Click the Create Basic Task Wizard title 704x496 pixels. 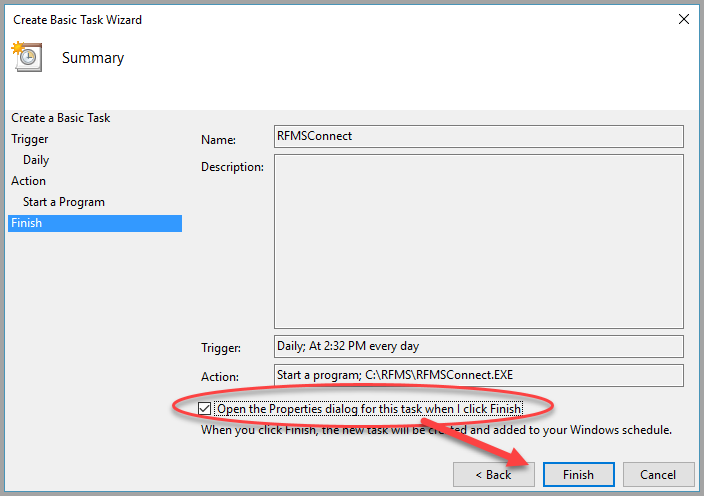click(77, 20)
